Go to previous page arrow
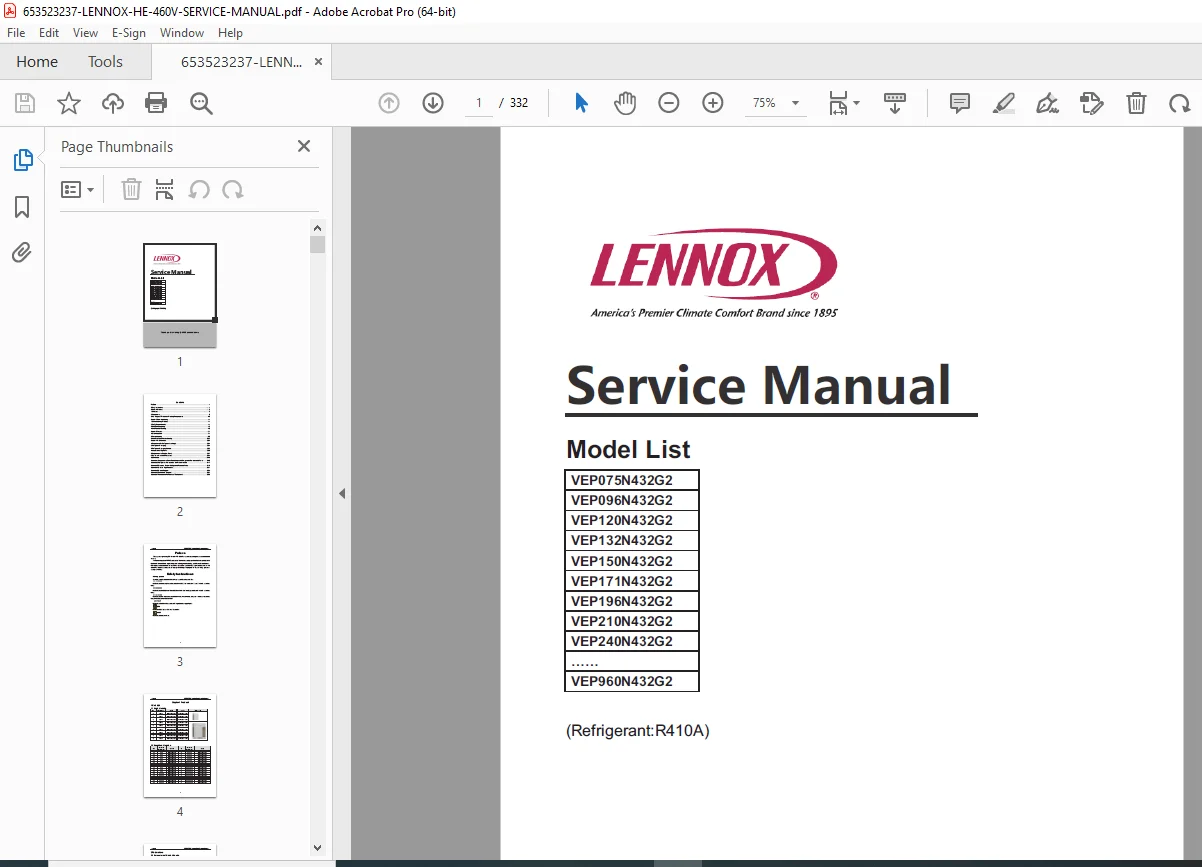 389,103
